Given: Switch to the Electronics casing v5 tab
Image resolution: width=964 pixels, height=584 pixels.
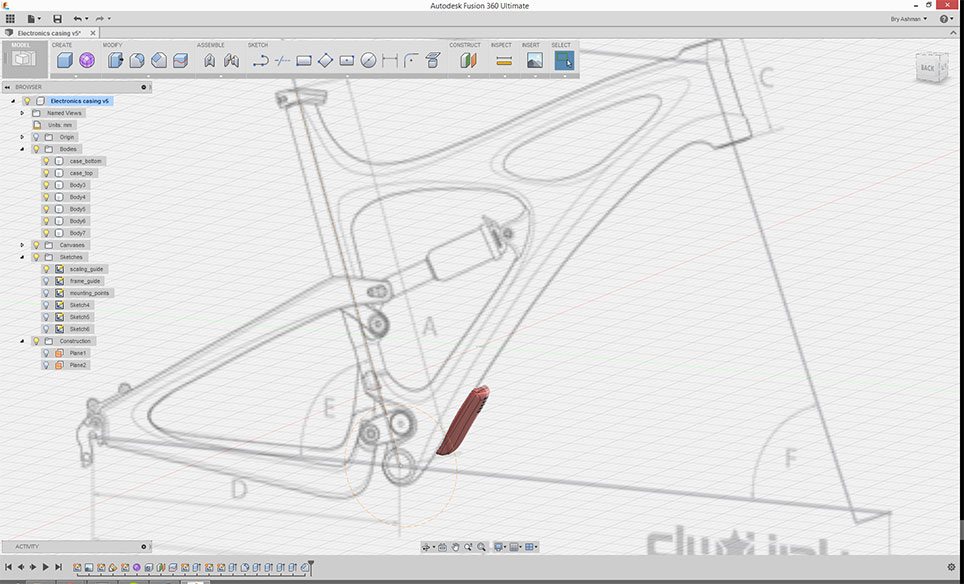Looking at the screenshot, I should [x=49, y=33].
